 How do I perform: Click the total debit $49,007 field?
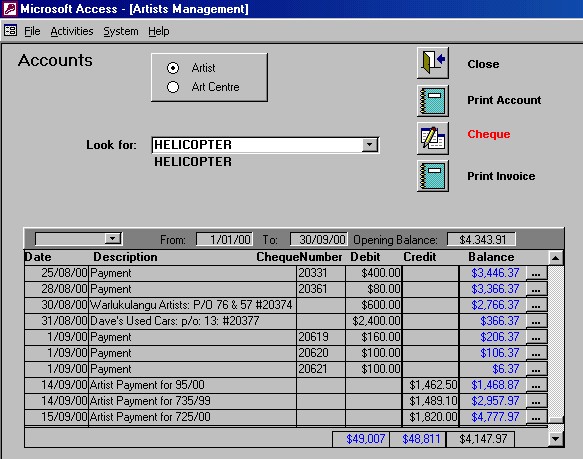click(361, 439)
